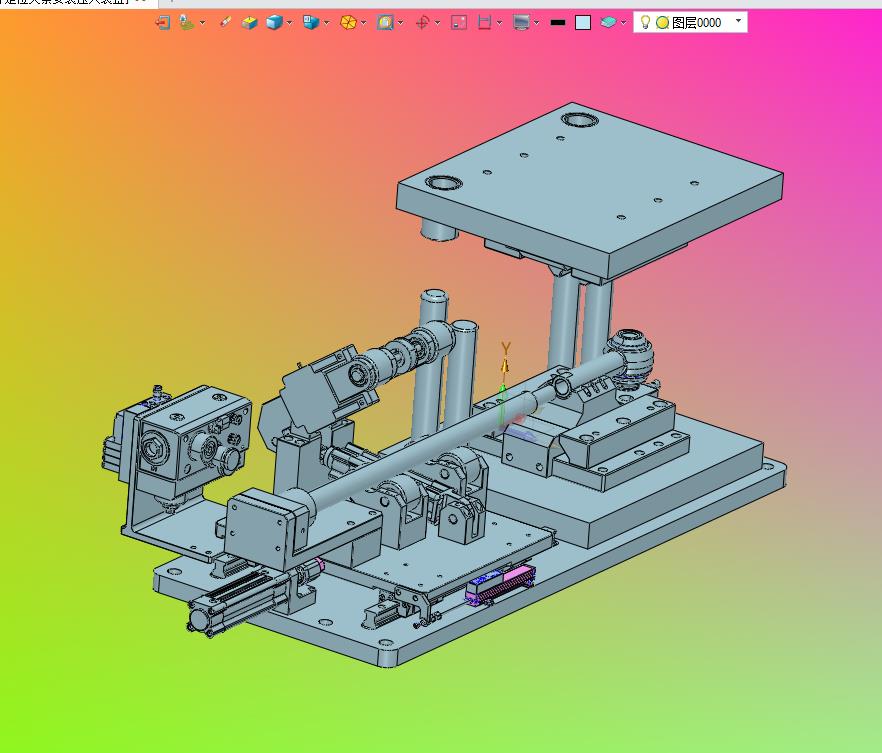The width and height of the screenshot is (882, 753).
Task: Open the 图层0000 layer dropdown list
Action: [x=738, y=21]
